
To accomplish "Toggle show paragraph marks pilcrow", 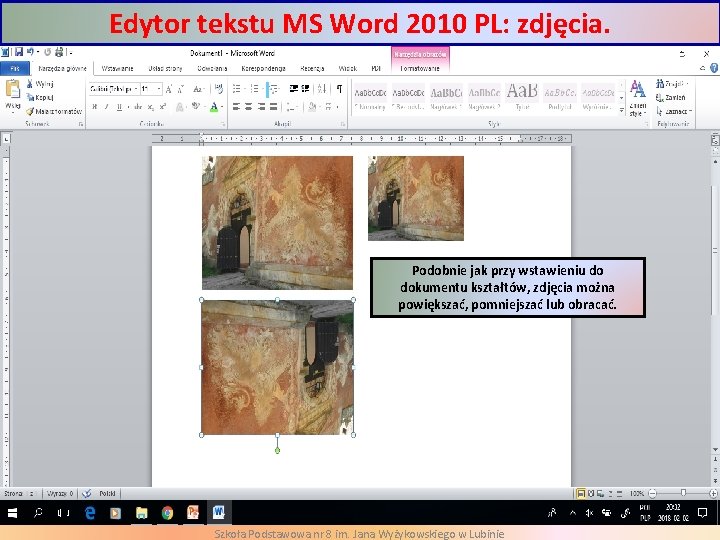I will [339, 89].
